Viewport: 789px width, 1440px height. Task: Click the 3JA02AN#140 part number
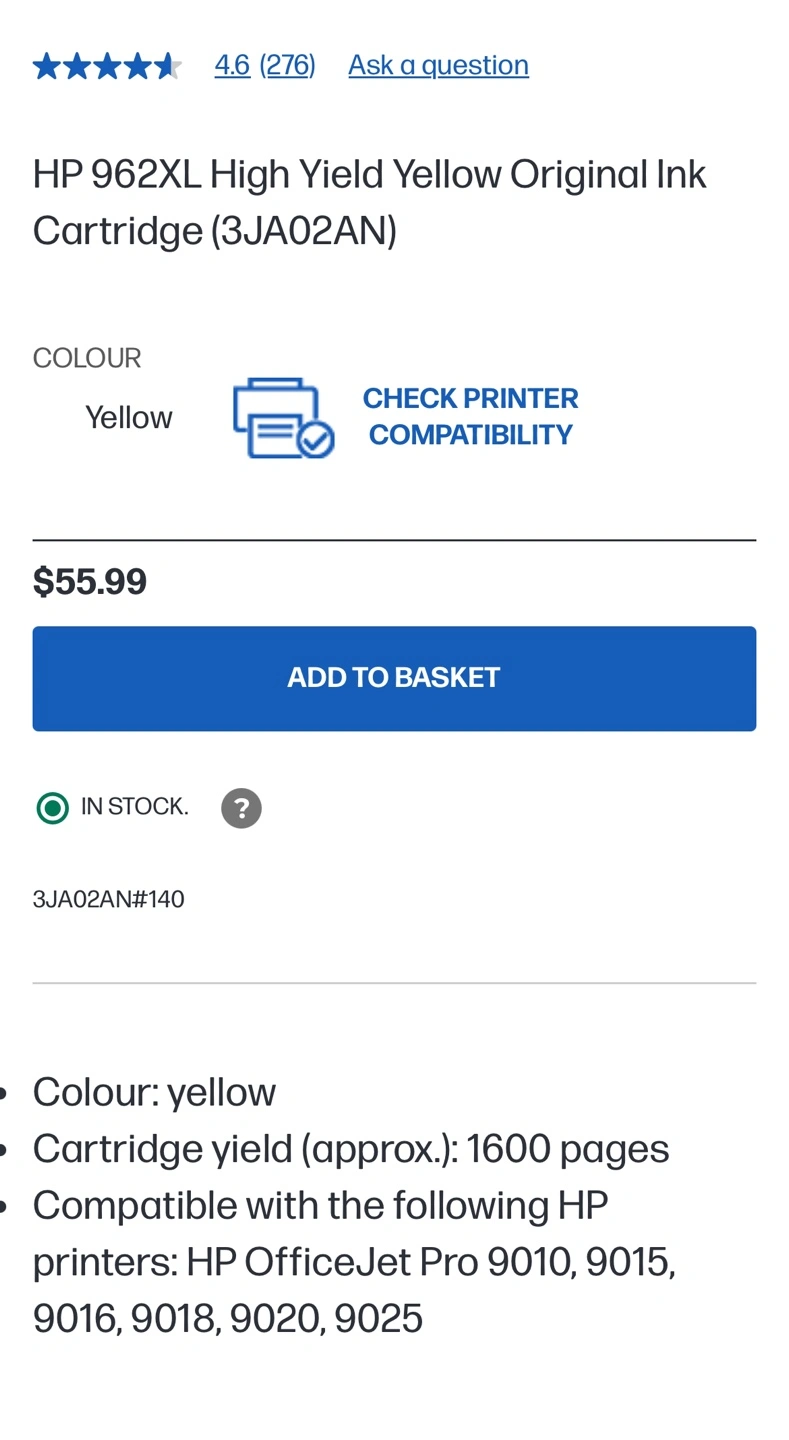(108, 899)
